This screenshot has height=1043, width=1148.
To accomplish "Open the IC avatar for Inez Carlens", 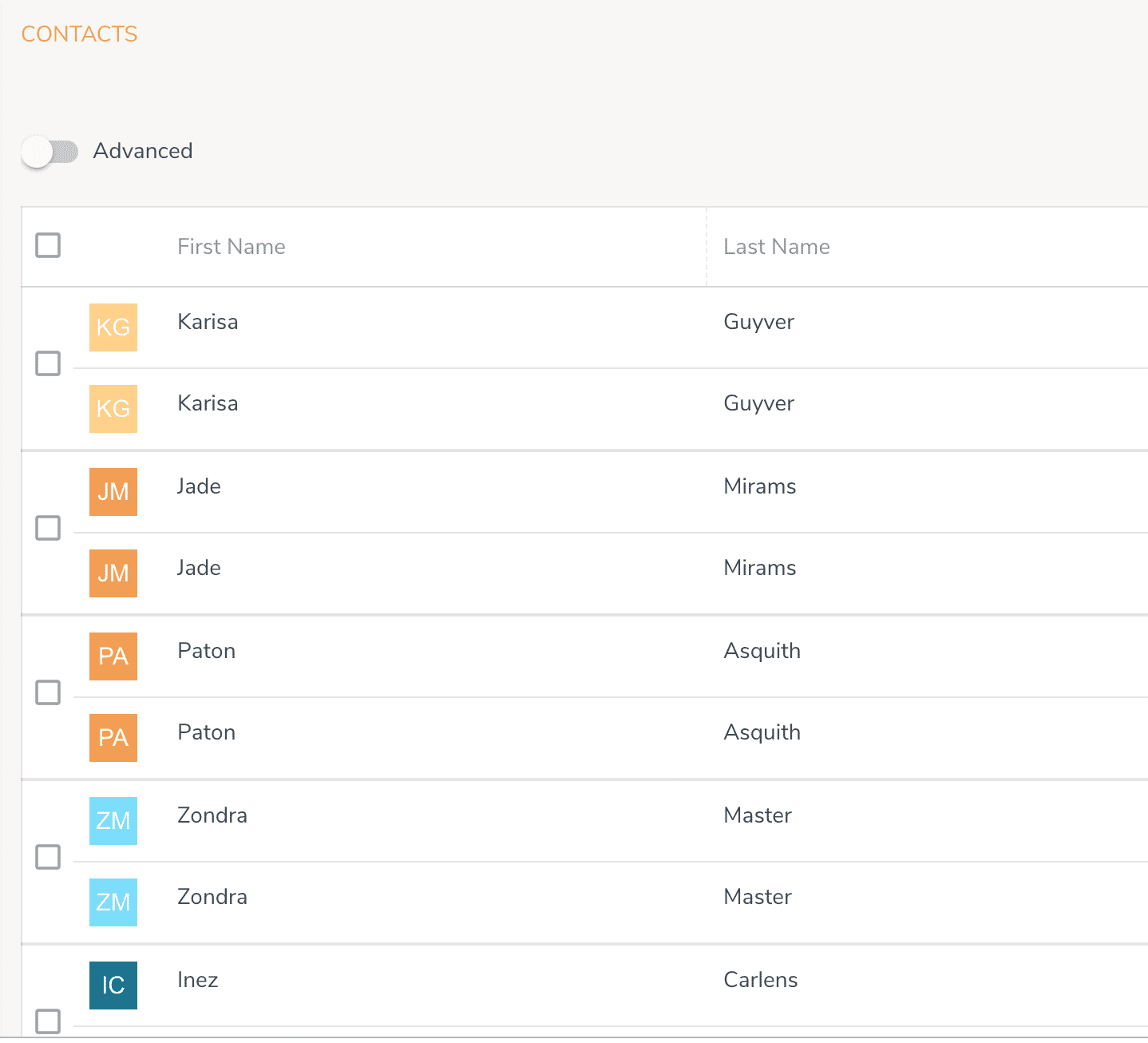I will point(113,985).
